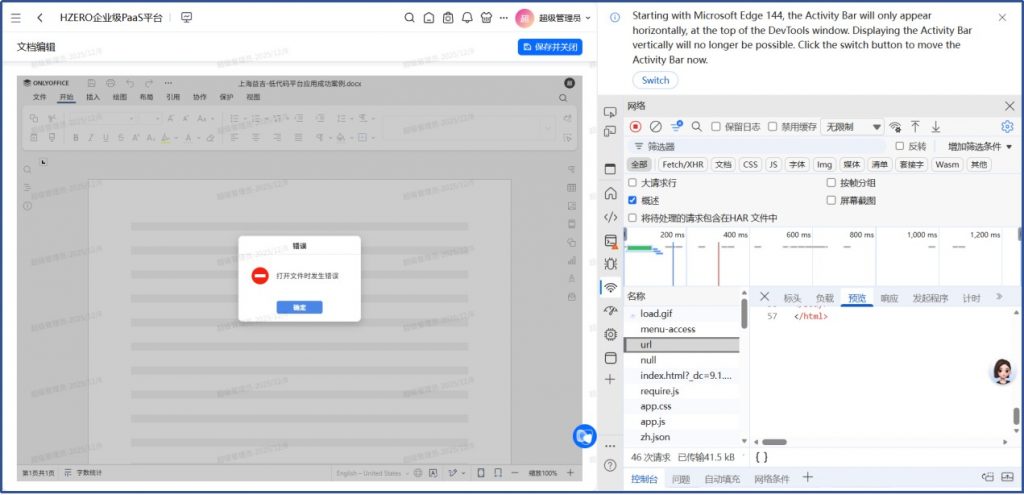Select the Fetch/XHR filter tab
The width and height of the screenshot is (1024, 495).
[x=682, y=165]
